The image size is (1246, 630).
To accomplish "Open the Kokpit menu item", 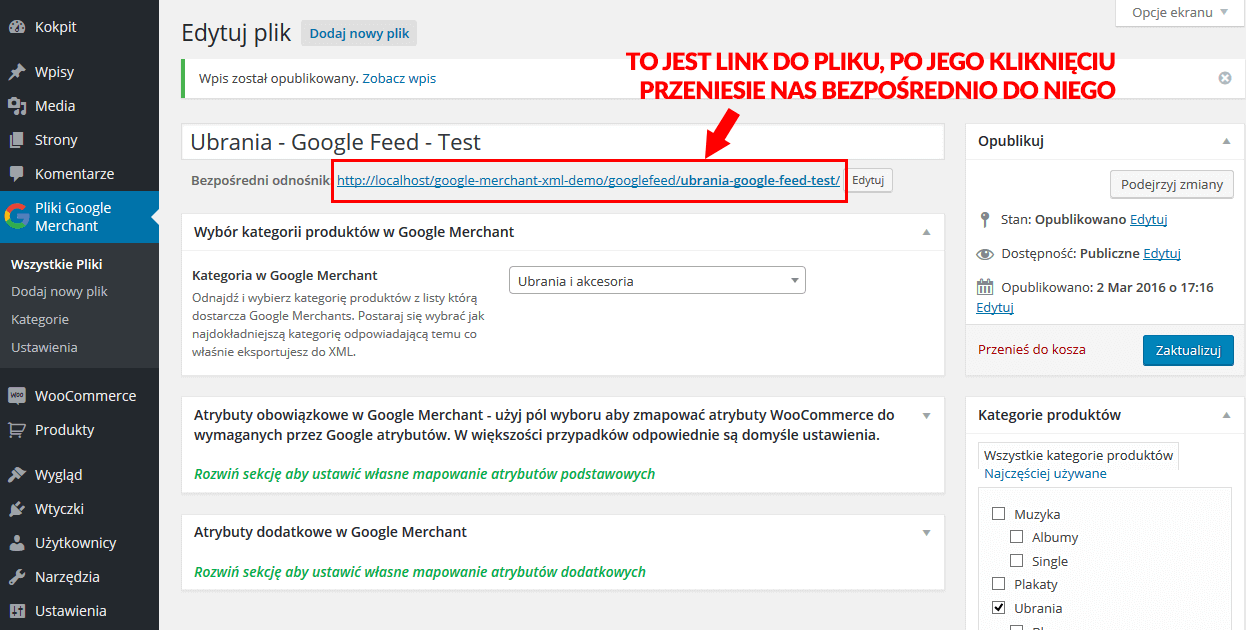I will tap(79, 27).
